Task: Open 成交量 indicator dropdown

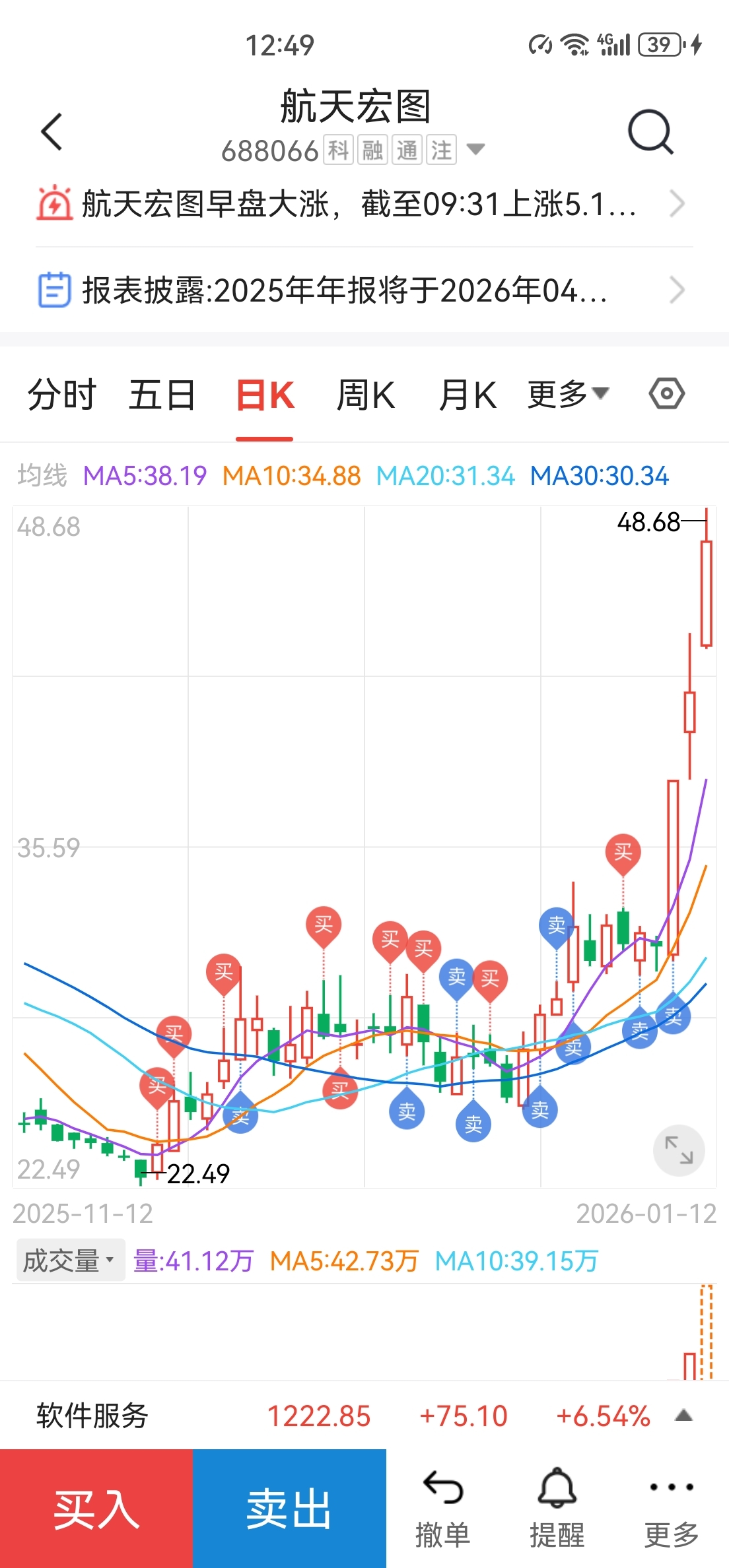Action: click(71, 1260)
